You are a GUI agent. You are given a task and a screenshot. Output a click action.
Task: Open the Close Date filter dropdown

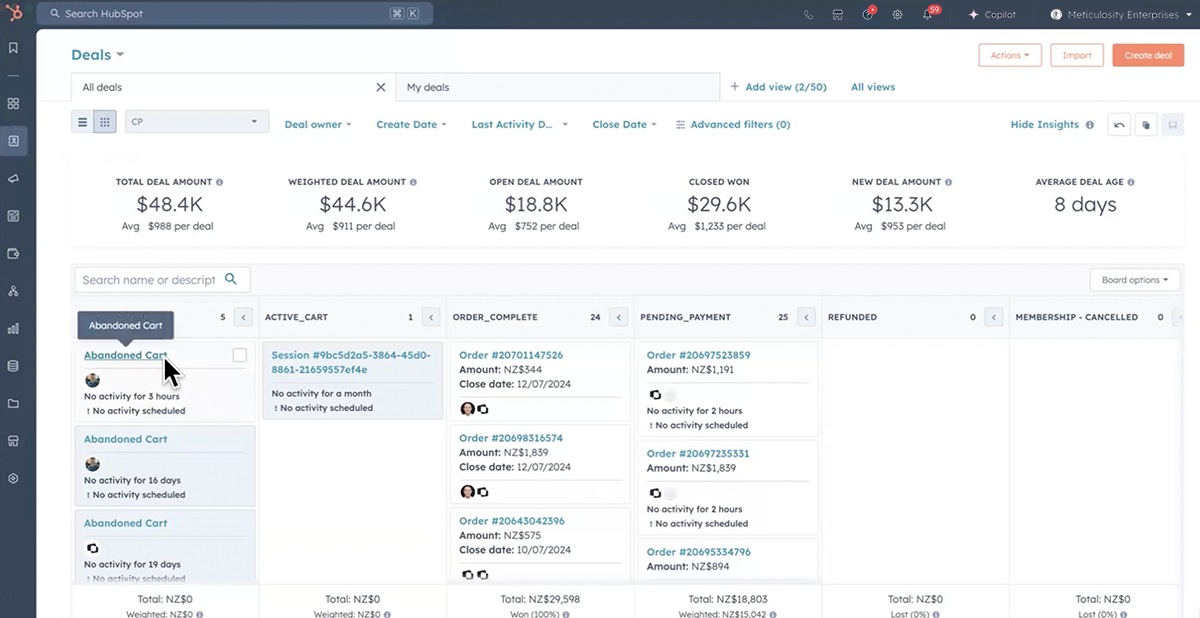[624, 125]
